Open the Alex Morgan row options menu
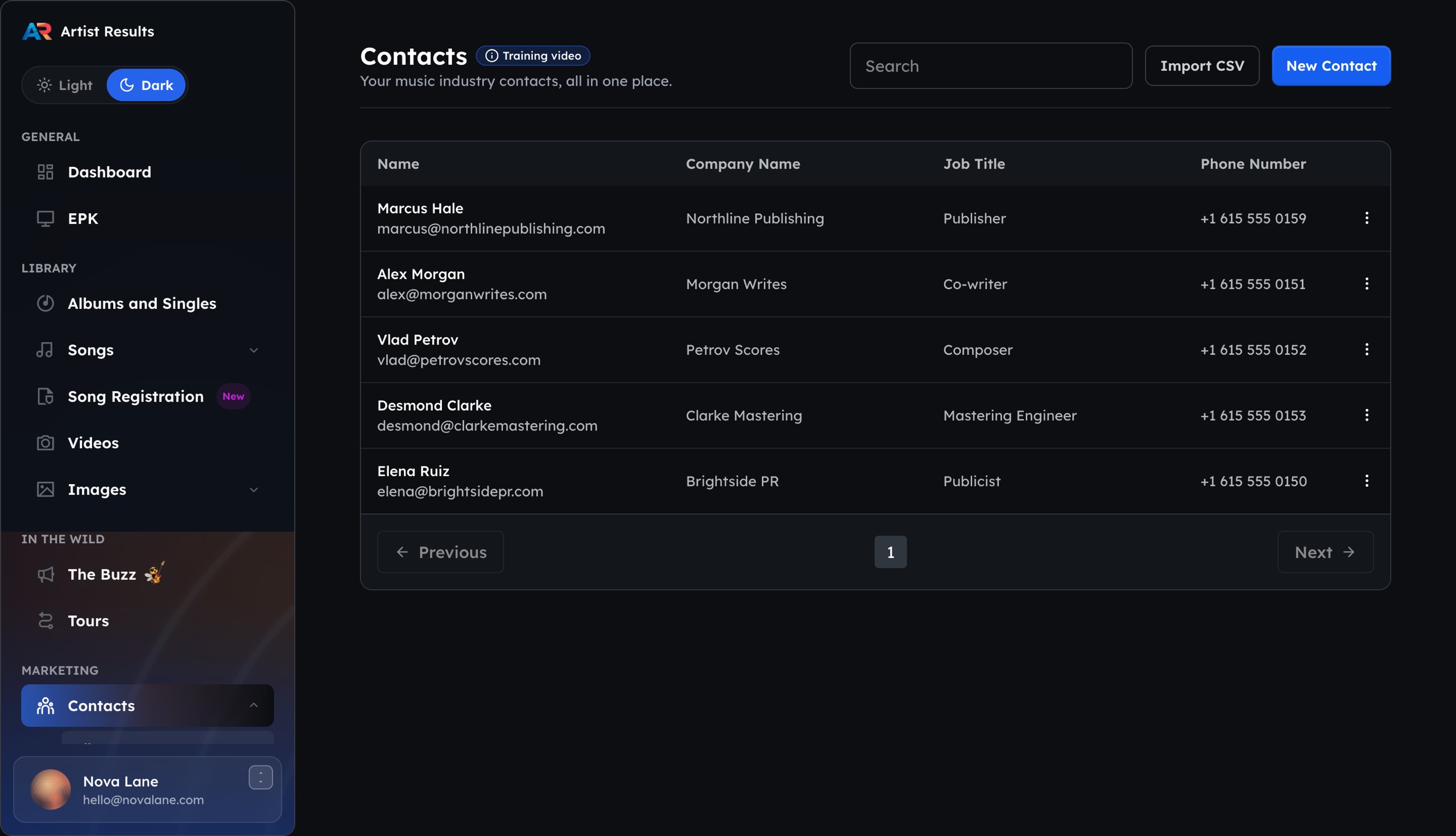Screen dimensions: 1456x836 tap(1367, 284)
